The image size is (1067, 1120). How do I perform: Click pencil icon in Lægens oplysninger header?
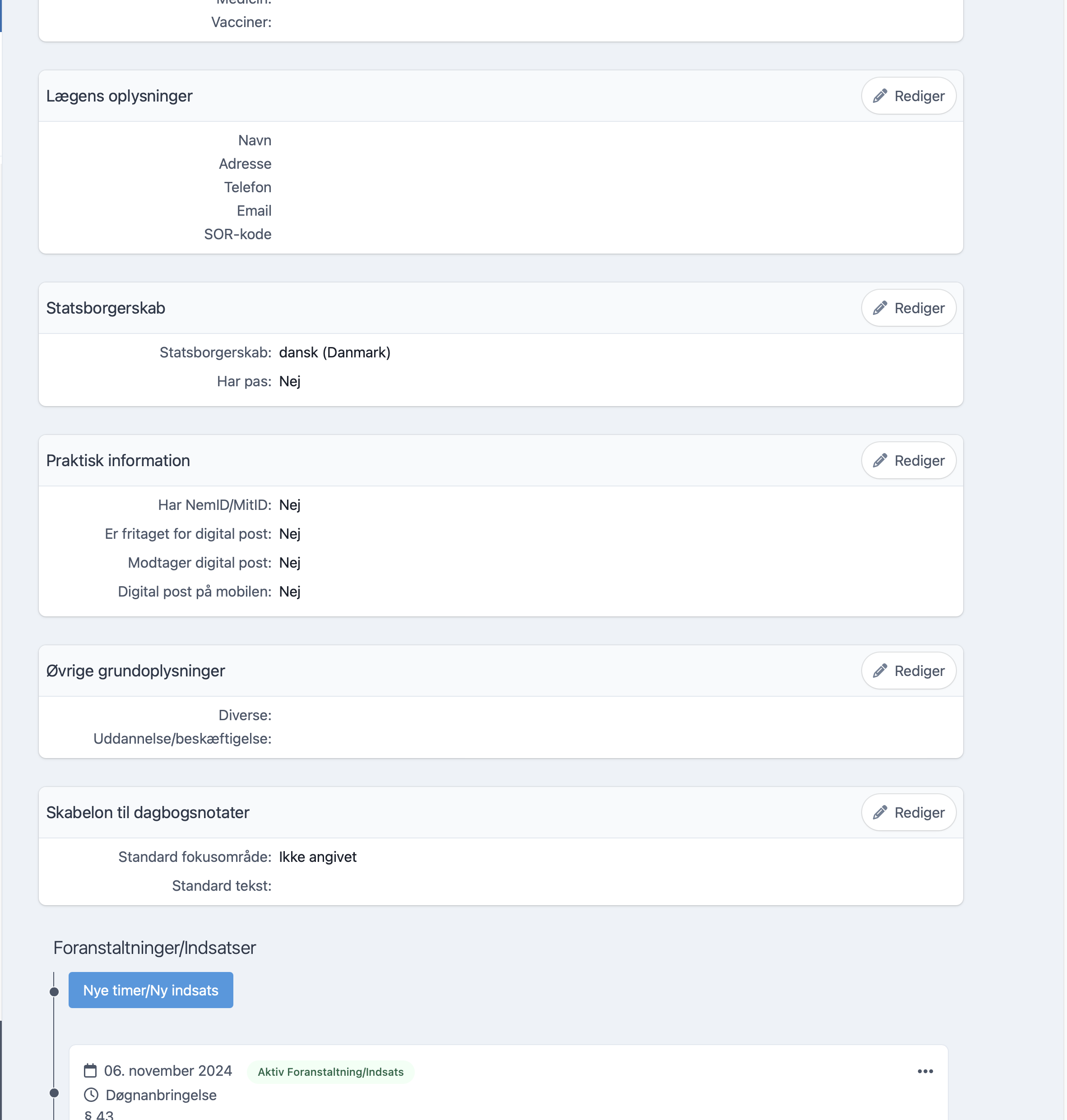880,96
